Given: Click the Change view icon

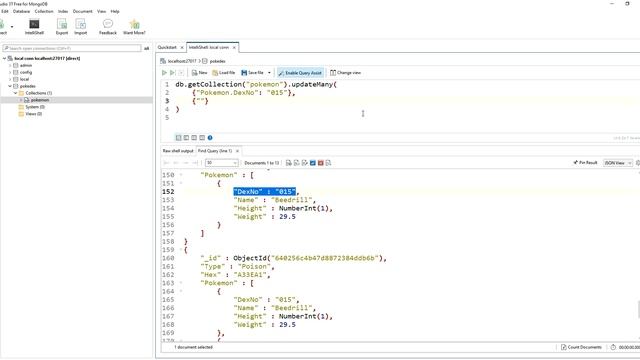Looking at the screenshot, I should point(333,73).
